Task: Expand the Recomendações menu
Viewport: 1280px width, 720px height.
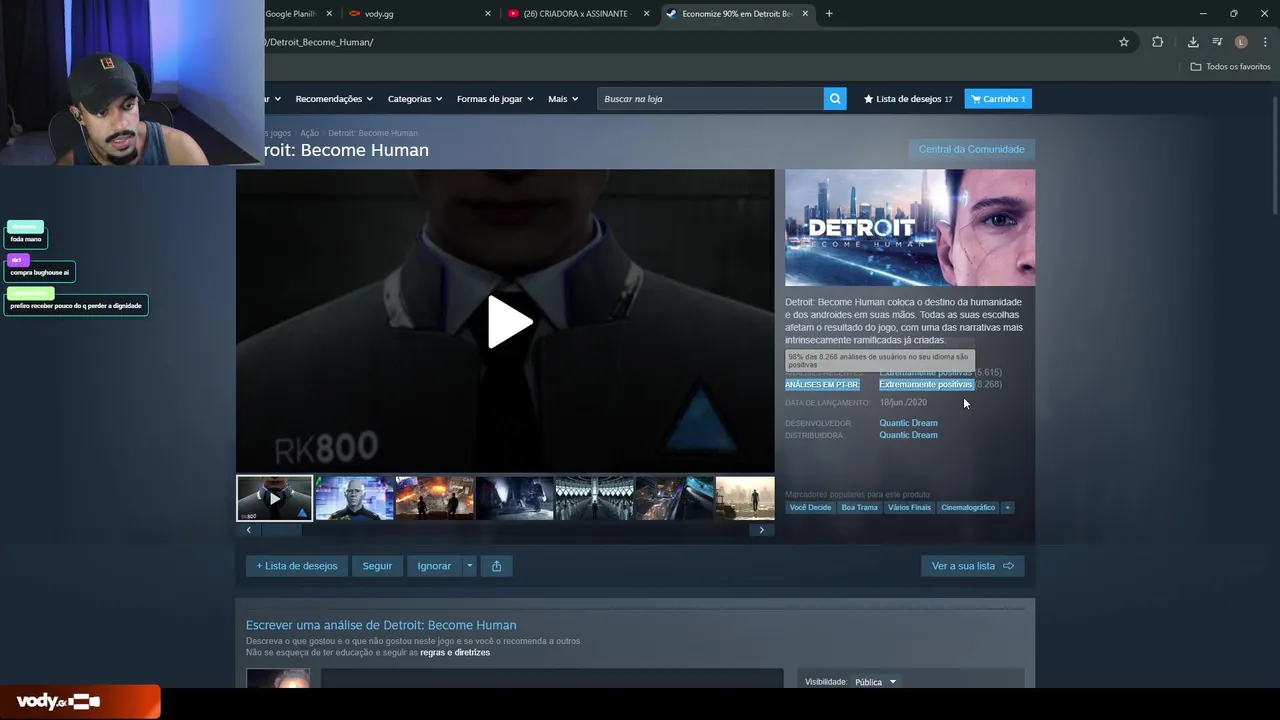Action: [x=334, y=99]
